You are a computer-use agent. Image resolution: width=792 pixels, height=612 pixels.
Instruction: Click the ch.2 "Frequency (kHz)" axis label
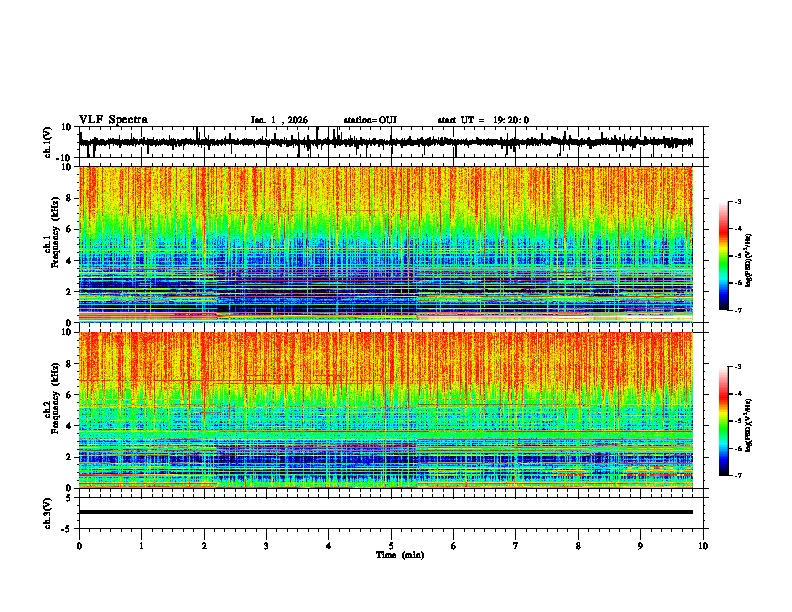pos(55,398)
